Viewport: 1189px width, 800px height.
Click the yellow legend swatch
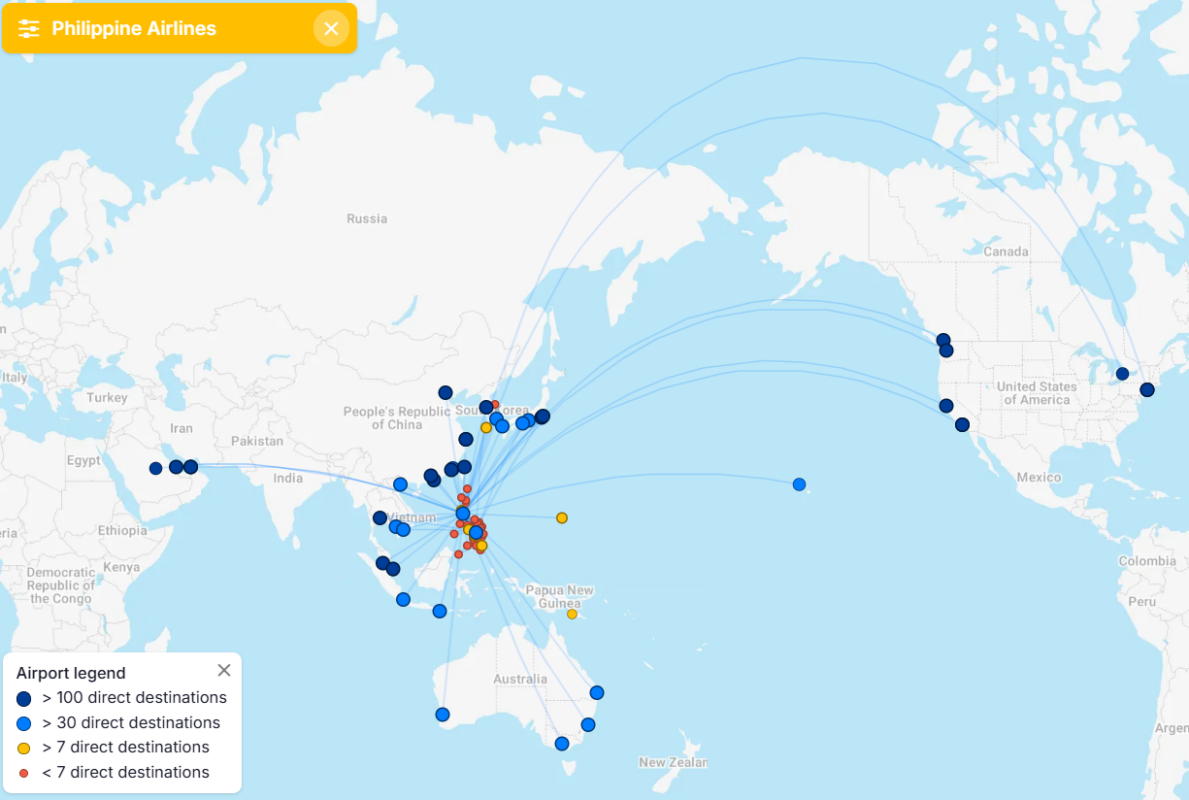point(24,748)
